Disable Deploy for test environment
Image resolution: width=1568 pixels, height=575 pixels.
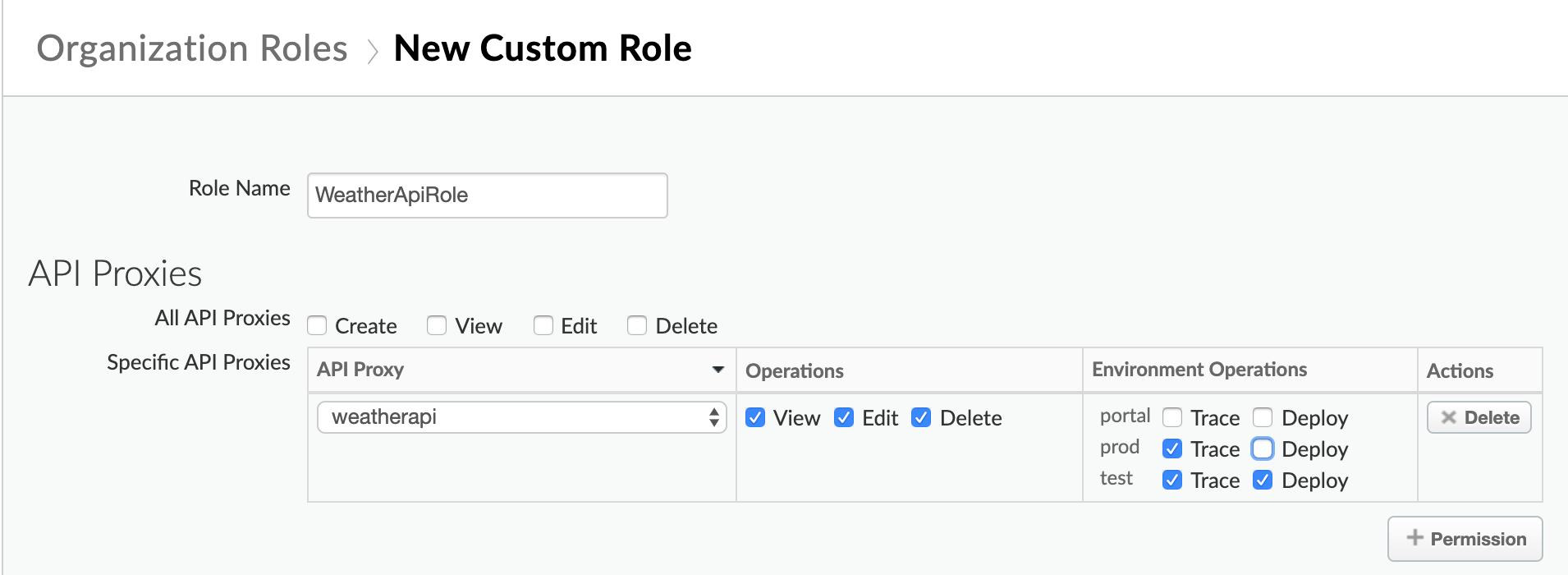pos(1263,481)
